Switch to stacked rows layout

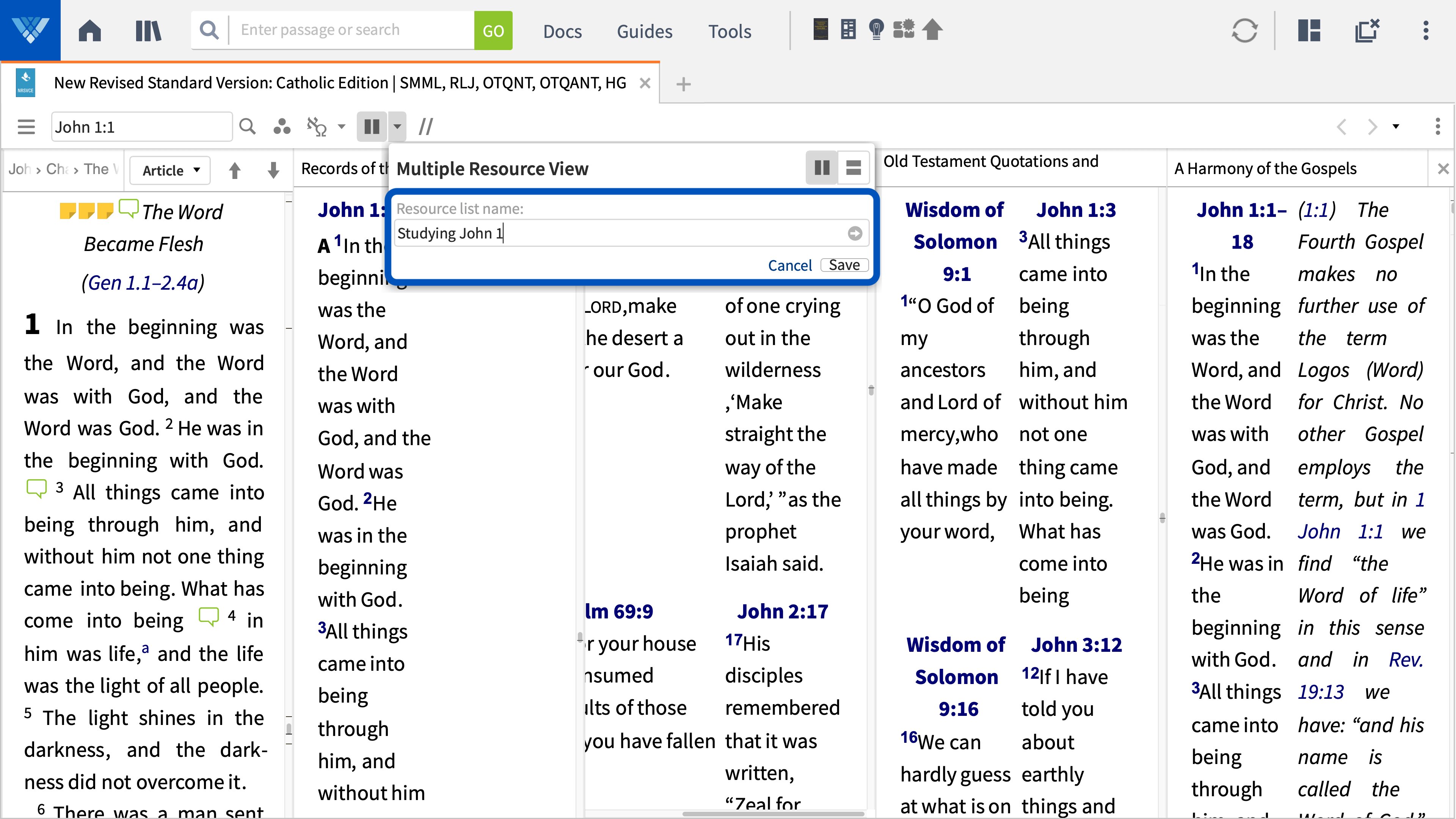tap(854, 168)
